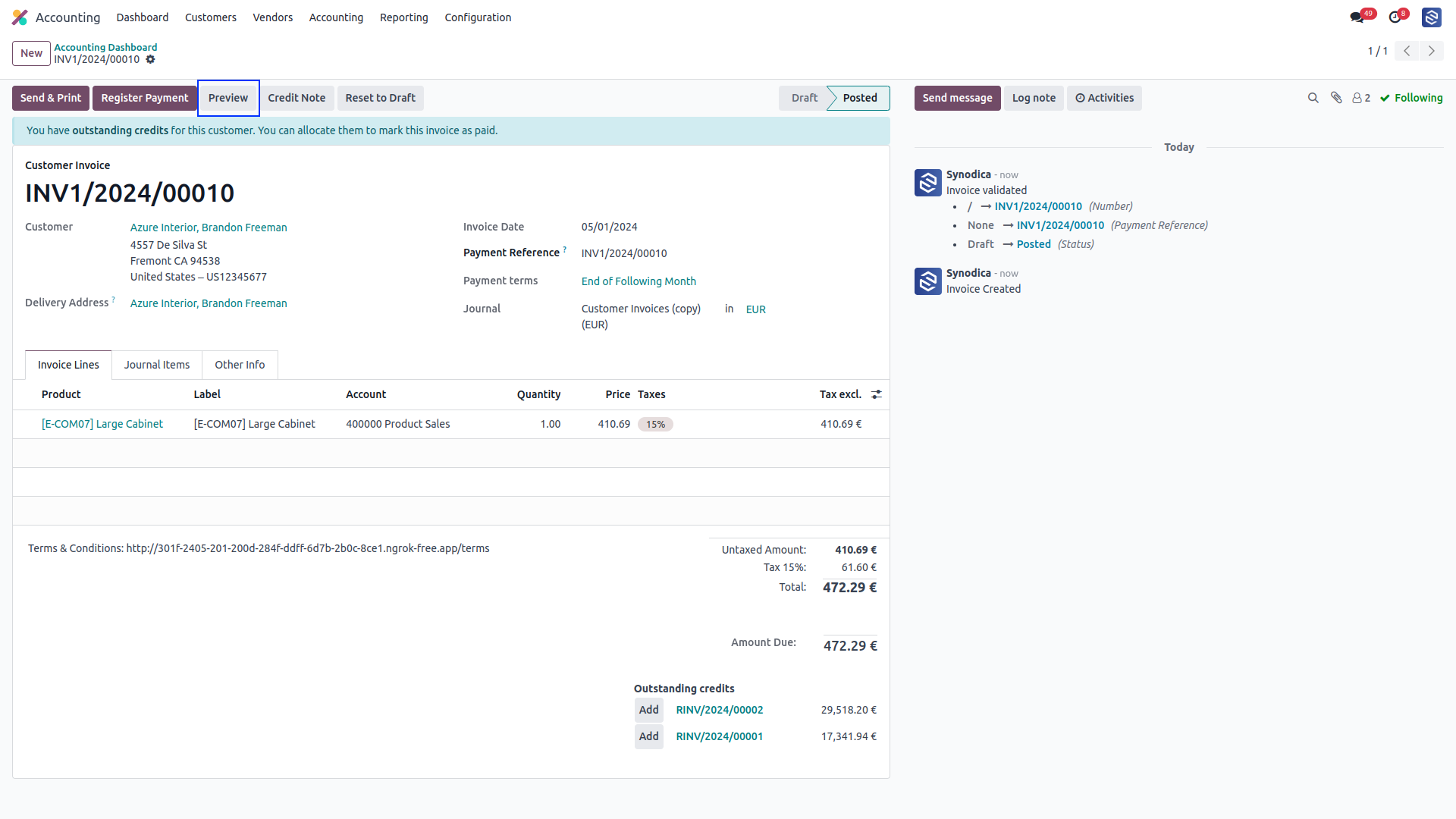This screenshot has height=819, width=1456.
Task: Click Send & Print
Action: pyautogui.click(x=51, y=98)
